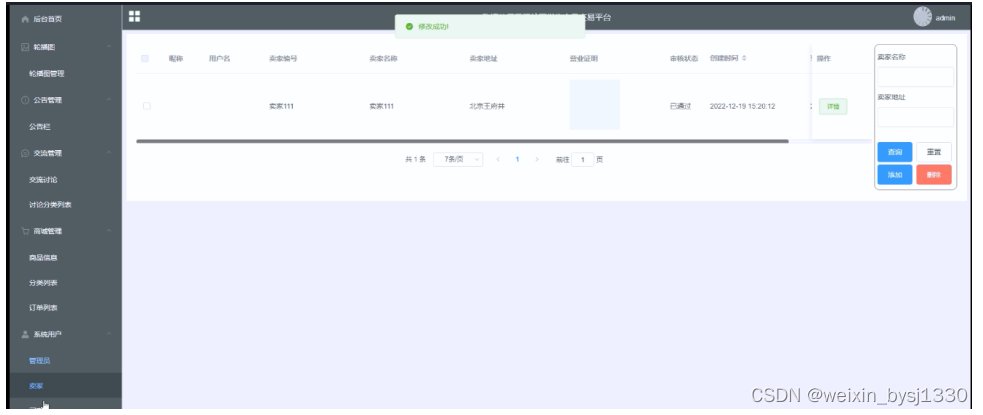Image resolution: width=983 pixels, height=415 pixels.
Task: Collapse the 公告管理 menu chevron
Action: (109, 100)
